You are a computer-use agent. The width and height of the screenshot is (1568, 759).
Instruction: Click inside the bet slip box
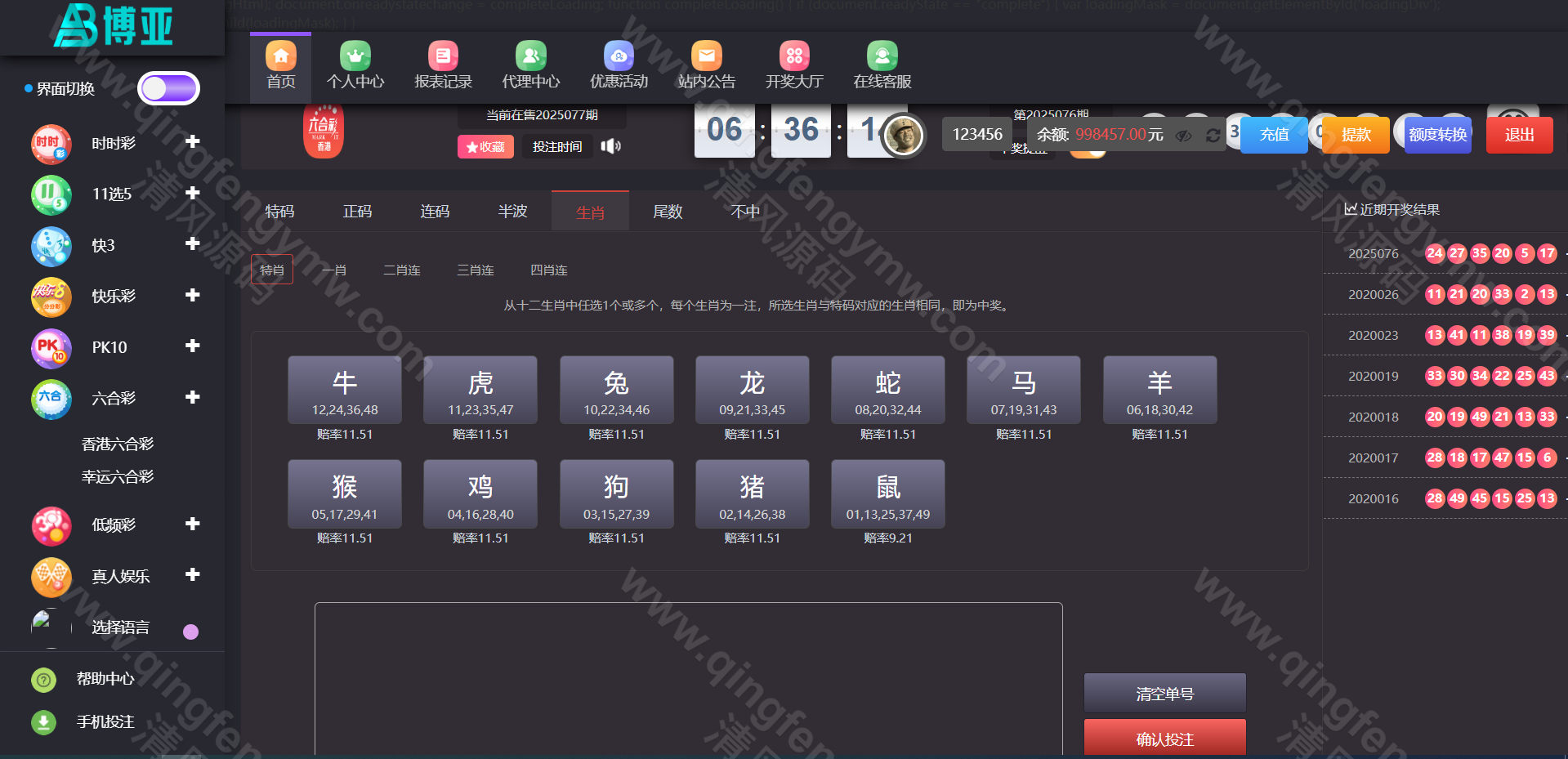pyautogui.click(x=688, y=678)
